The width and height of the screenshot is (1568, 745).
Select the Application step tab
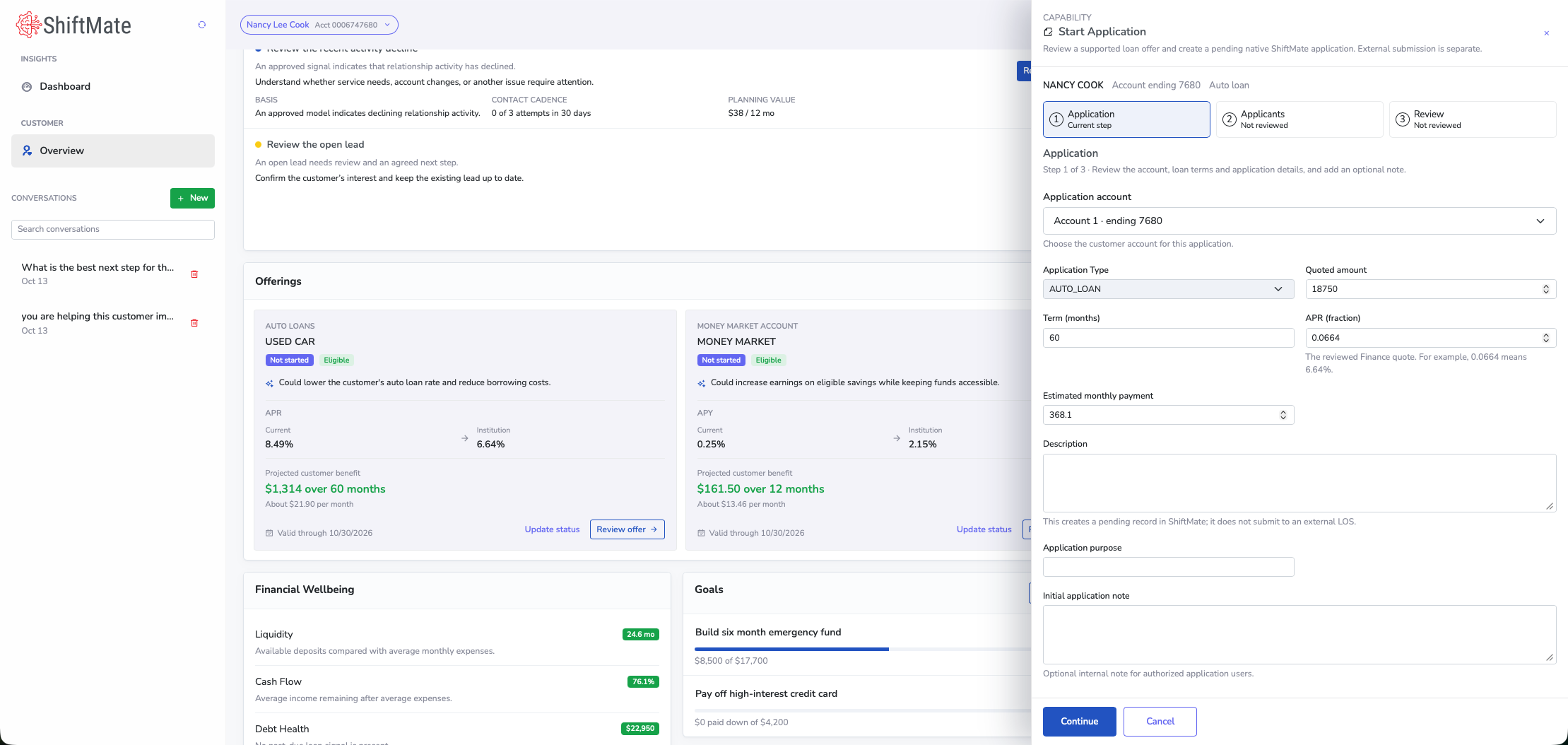pyautogui.click(x=1126, y=119)
